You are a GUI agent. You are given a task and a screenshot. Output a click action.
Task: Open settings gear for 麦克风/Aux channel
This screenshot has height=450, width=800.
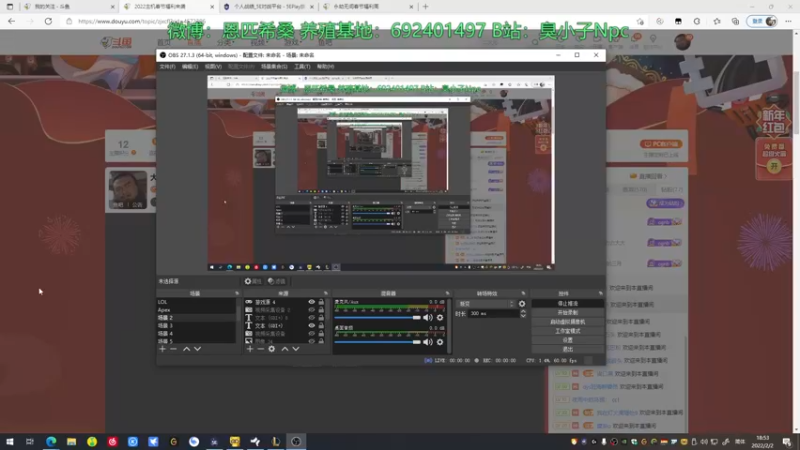(440, 317)
